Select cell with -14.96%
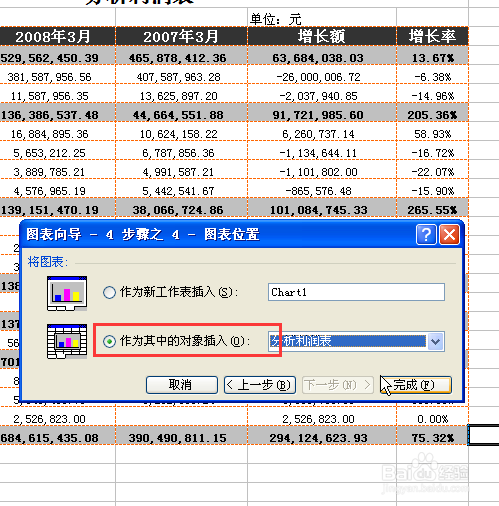 (432, 93)
